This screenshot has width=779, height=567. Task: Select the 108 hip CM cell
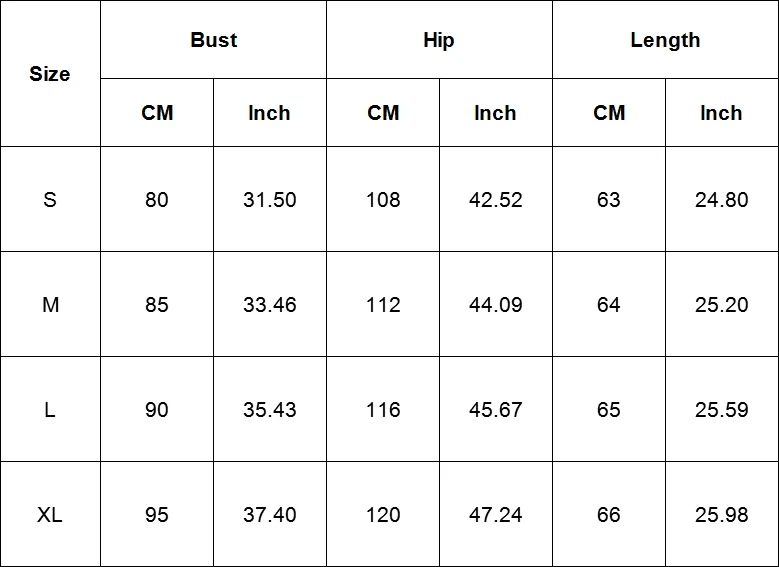383,199
